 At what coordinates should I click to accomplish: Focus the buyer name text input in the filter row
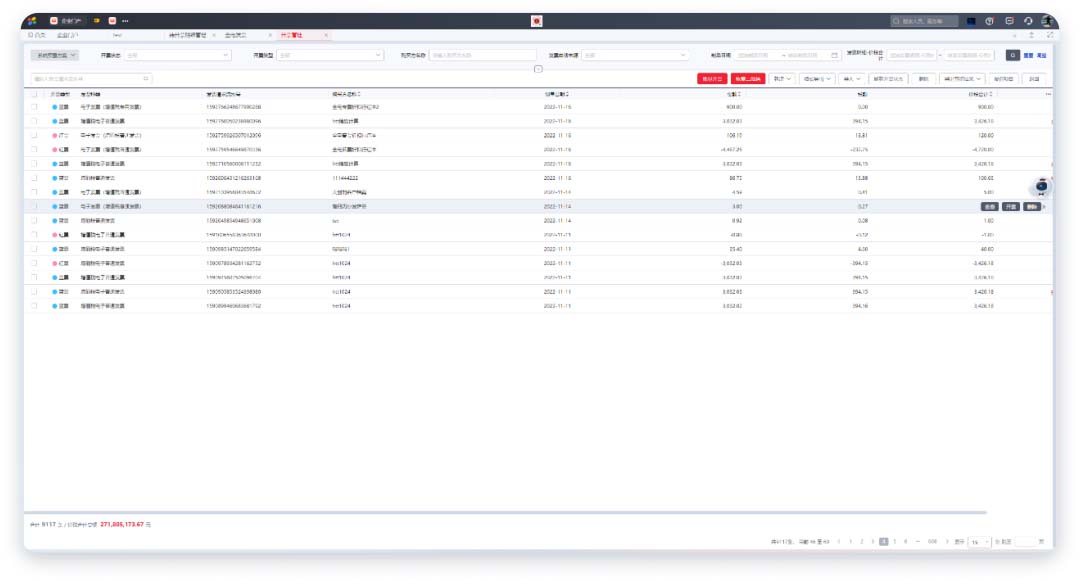click(482, 55)
